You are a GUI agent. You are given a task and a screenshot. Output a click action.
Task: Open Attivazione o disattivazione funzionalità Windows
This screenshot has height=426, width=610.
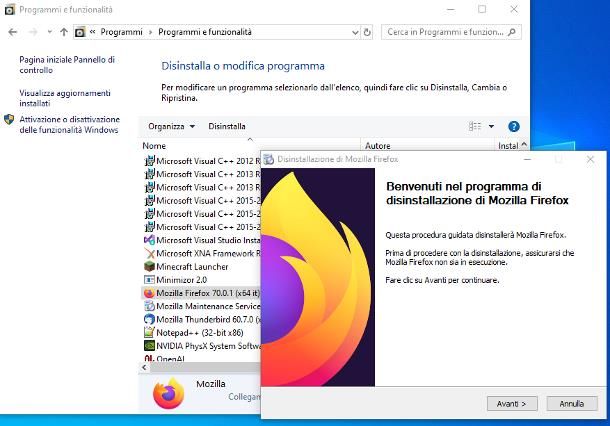(x=70, y=124)
